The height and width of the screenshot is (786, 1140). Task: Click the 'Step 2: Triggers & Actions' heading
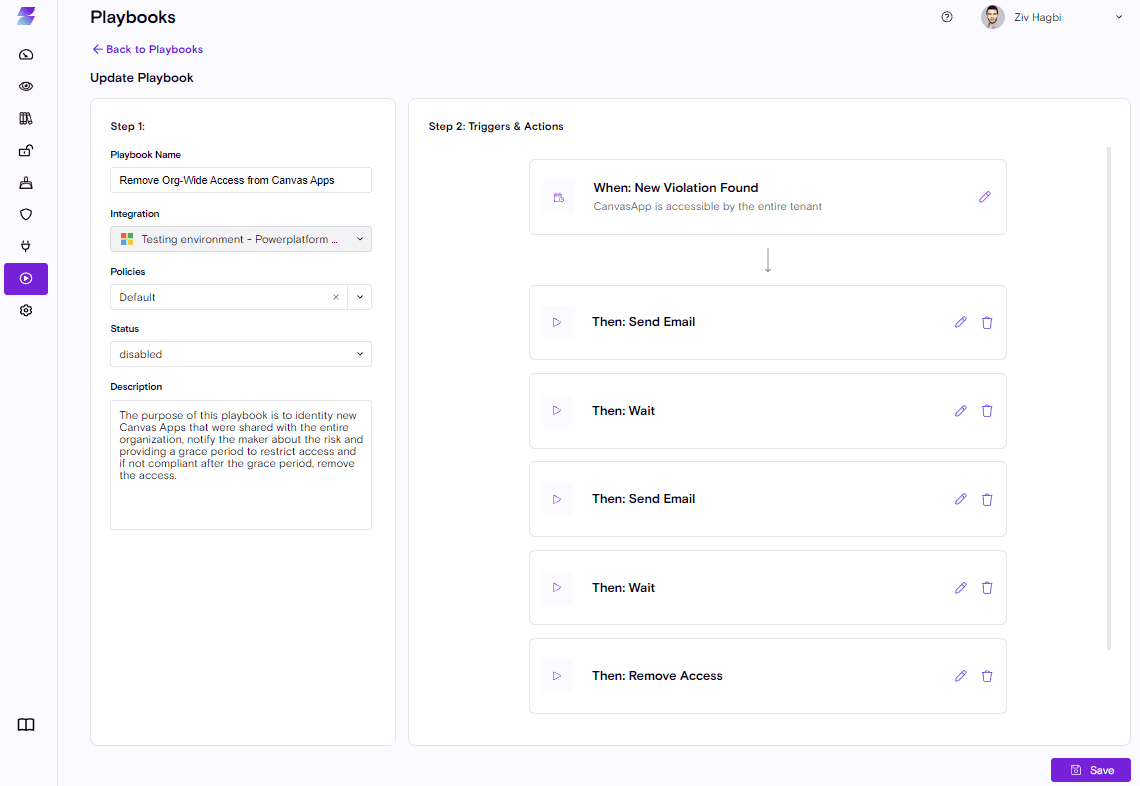[496, 127]
